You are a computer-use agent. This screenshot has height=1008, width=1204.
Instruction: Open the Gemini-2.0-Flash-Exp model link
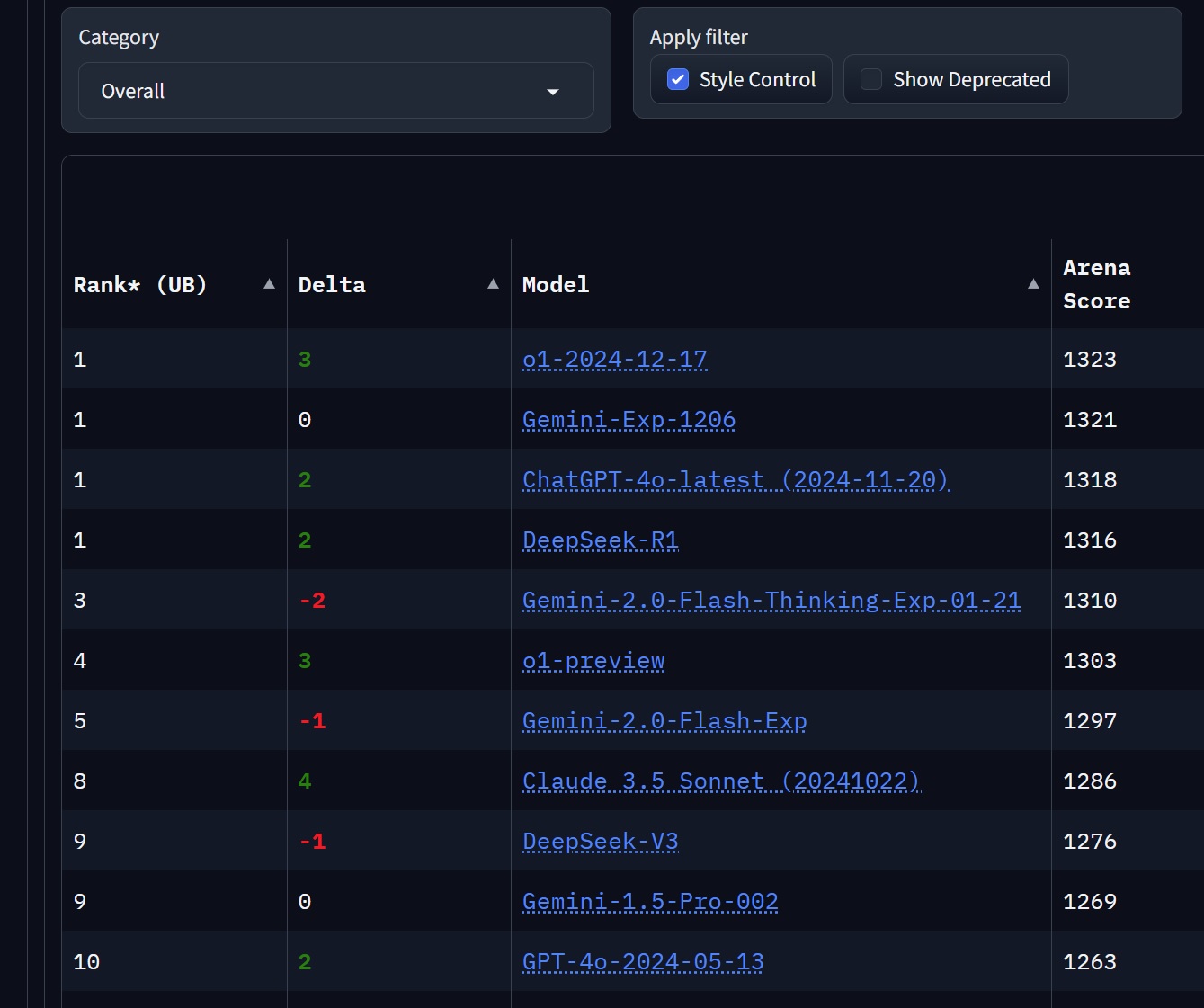point(664,721)
